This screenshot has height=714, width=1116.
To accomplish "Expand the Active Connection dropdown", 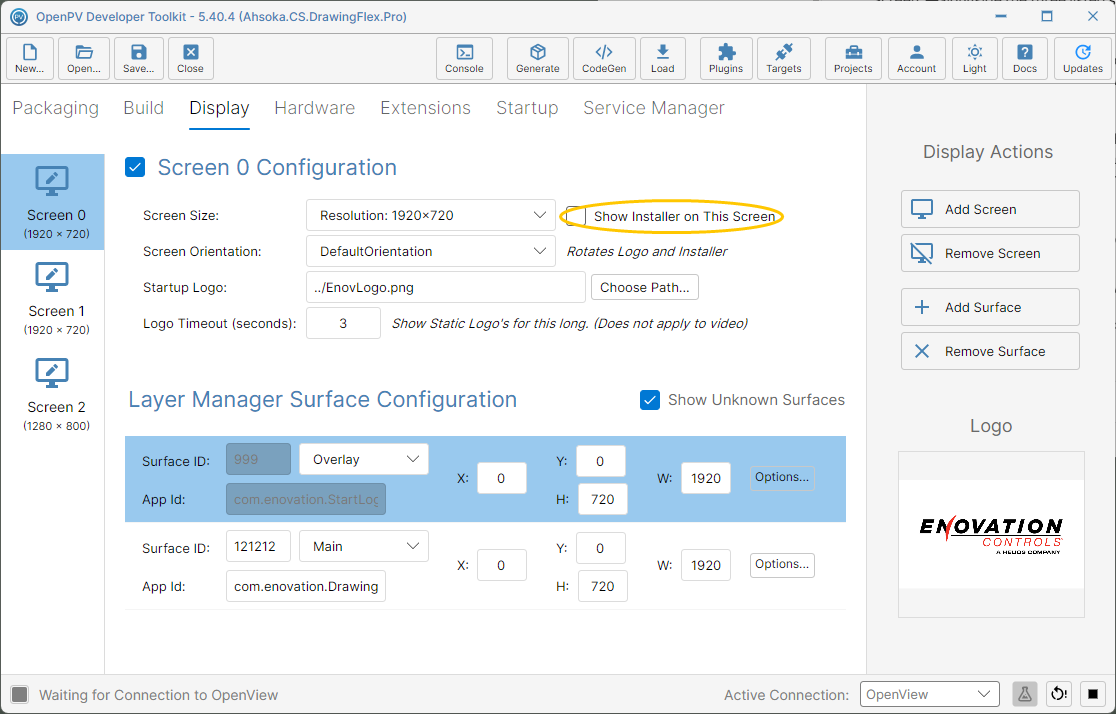I will [x=930, y=694].
